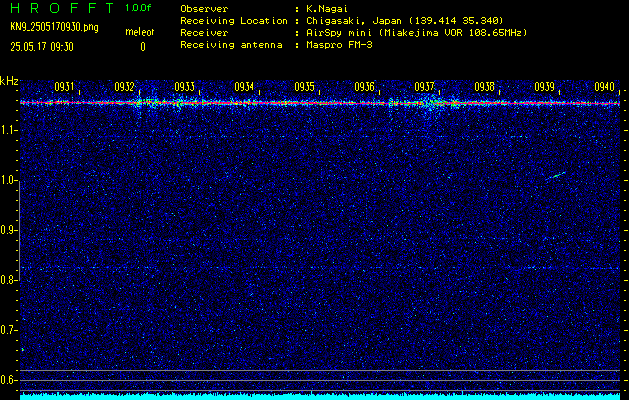Click the Receiving Location label

pos(234,21)
